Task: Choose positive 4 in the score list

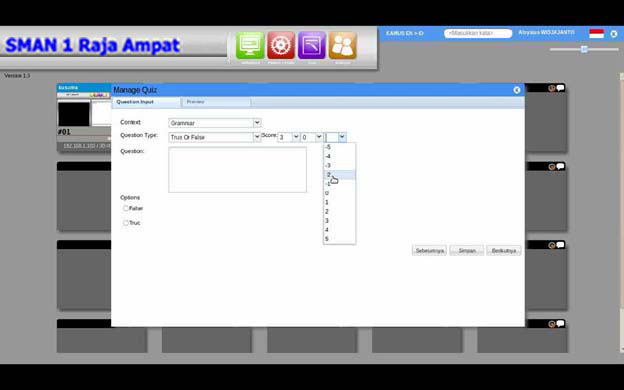Action: [x=339, y=230]
